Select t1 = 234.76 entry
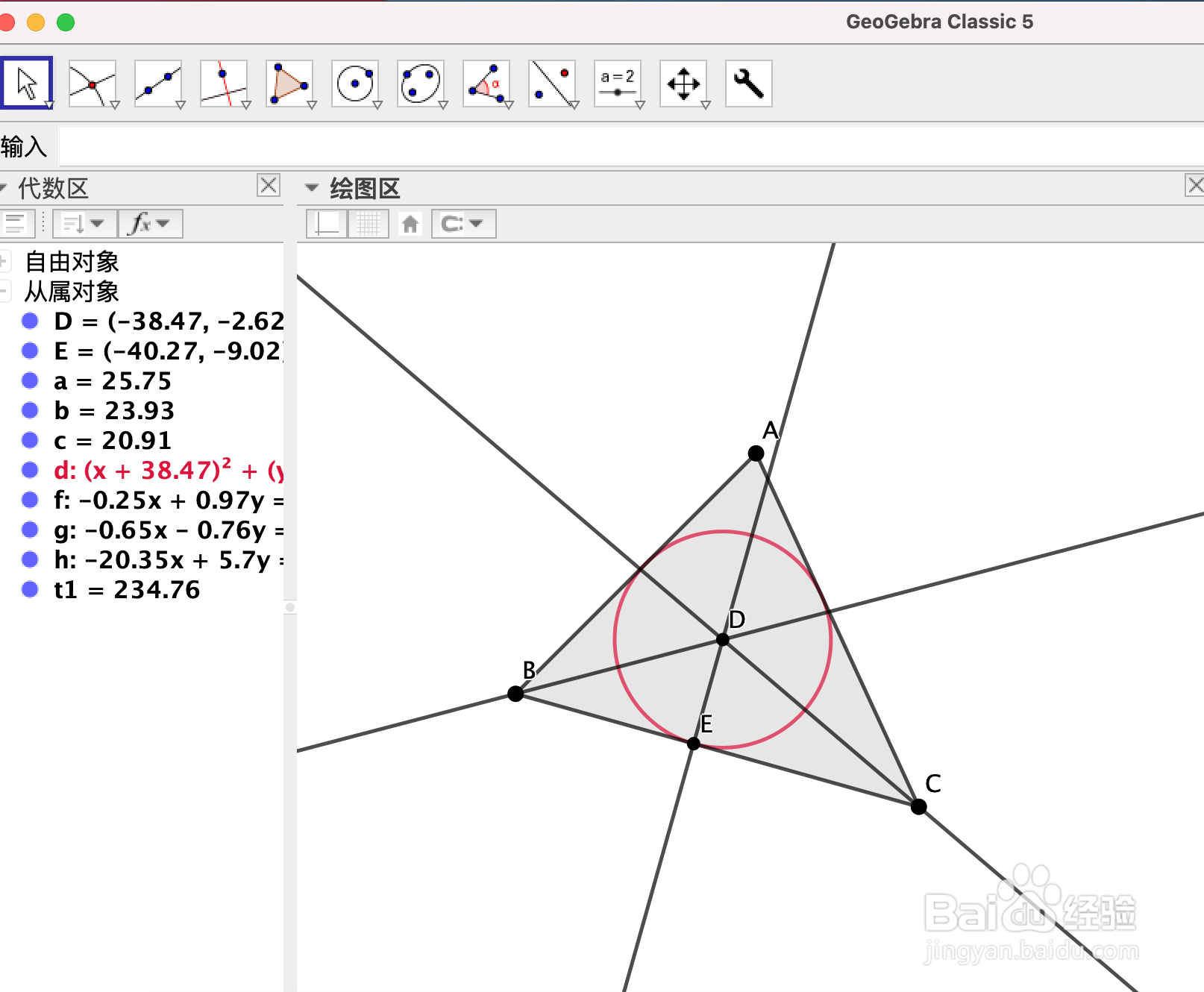 127,590
